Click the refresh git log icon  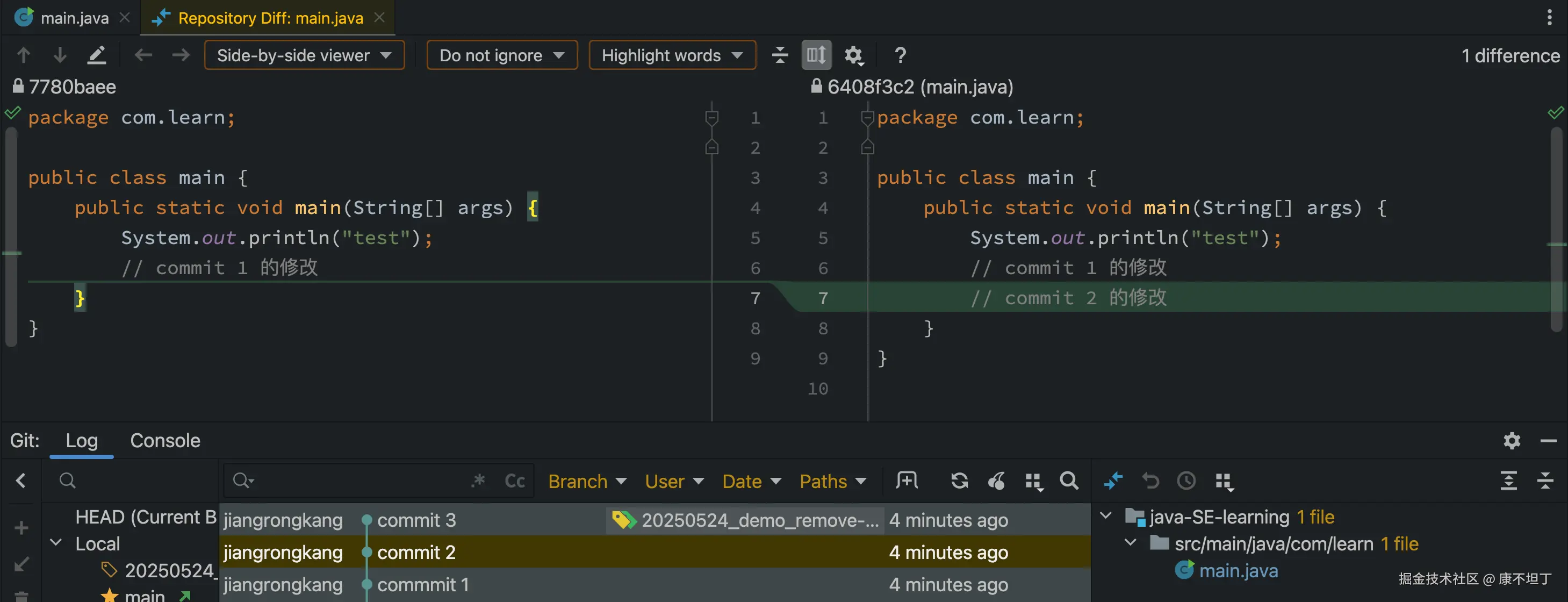pos(959,481)
